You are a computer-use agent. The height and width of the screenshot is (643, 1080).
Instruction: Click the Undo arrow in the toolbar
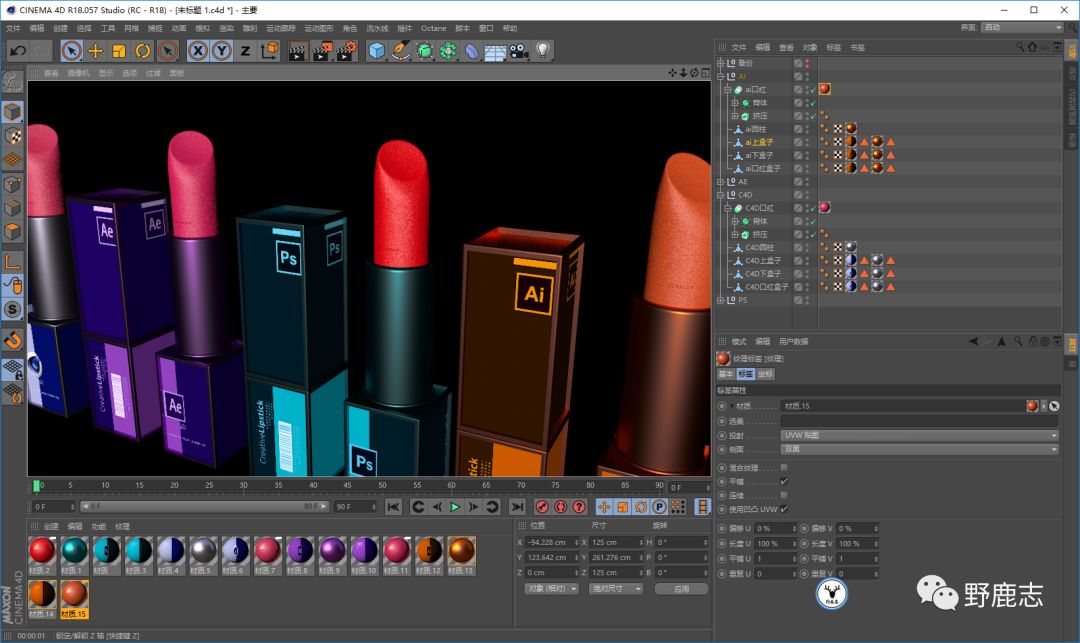[x=18, y=50]
